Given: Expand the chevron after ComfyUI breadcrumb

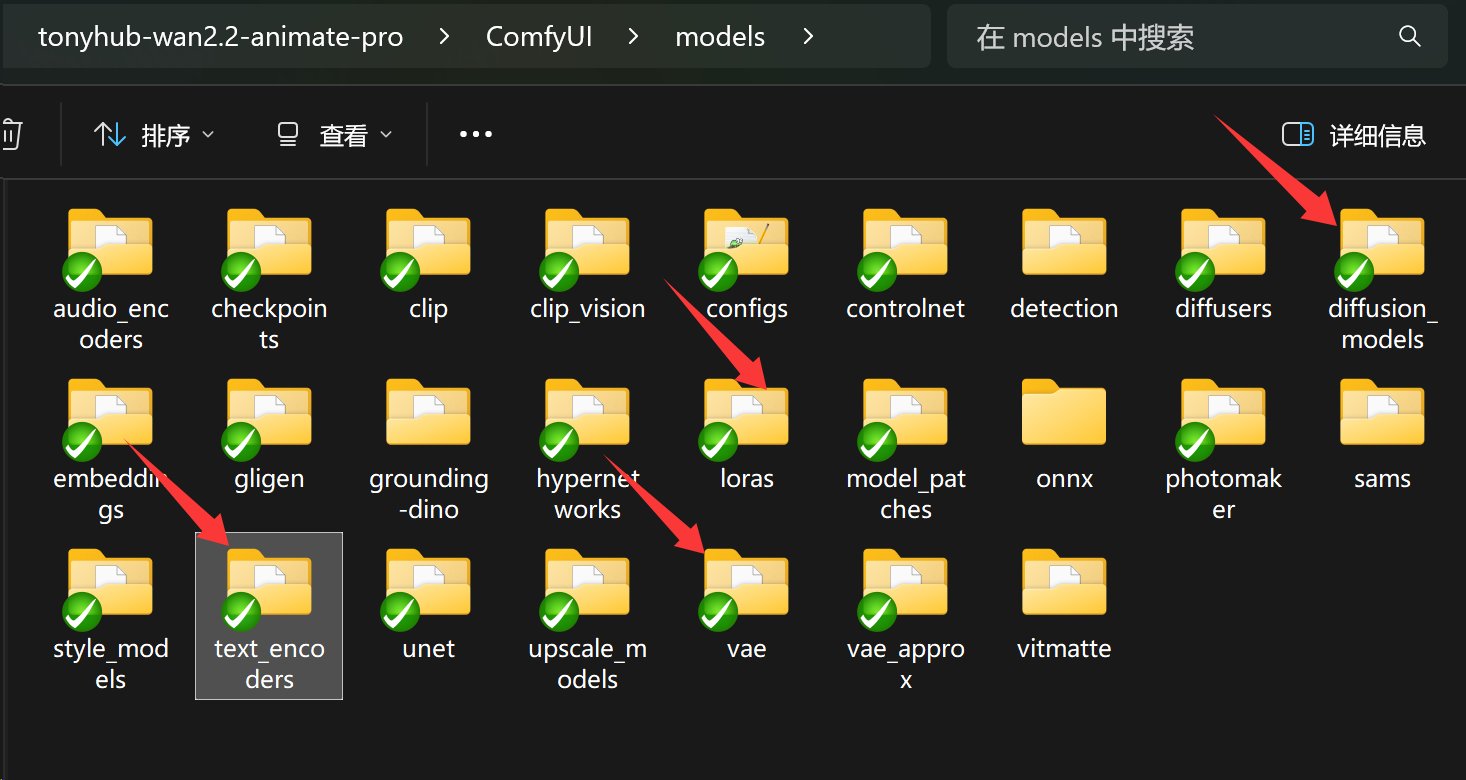Looking at the screenshot, I should [x=633, y=37].
